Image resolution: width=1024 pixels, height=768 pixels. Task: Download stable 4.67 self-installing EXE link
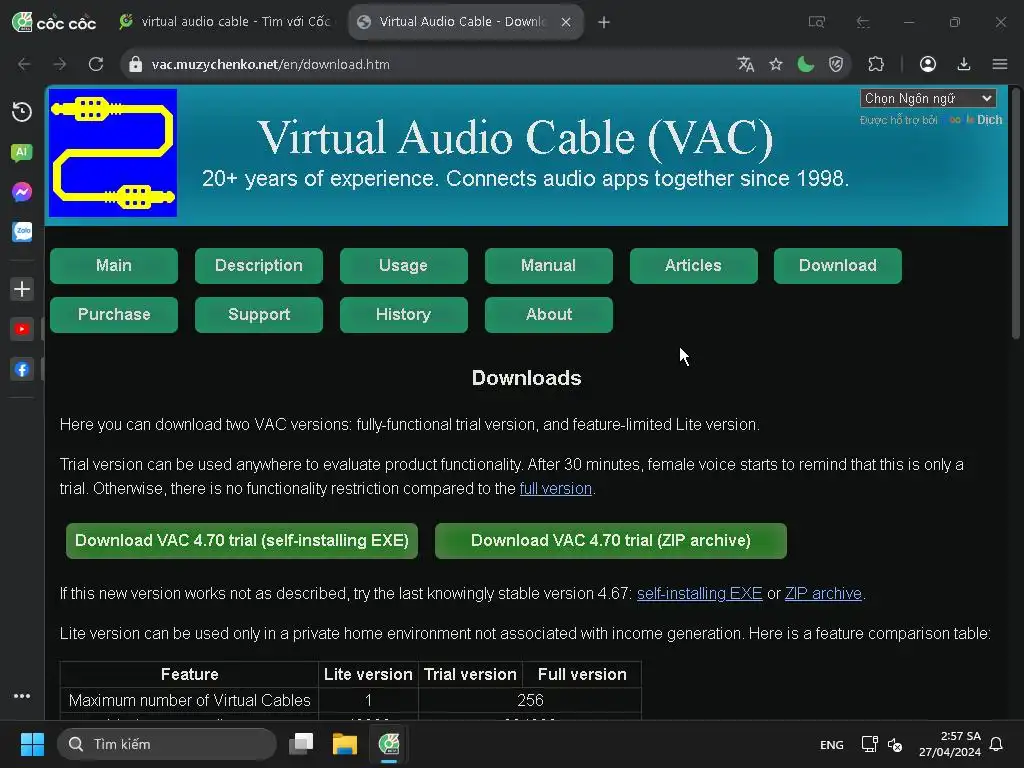click(699, 594)
